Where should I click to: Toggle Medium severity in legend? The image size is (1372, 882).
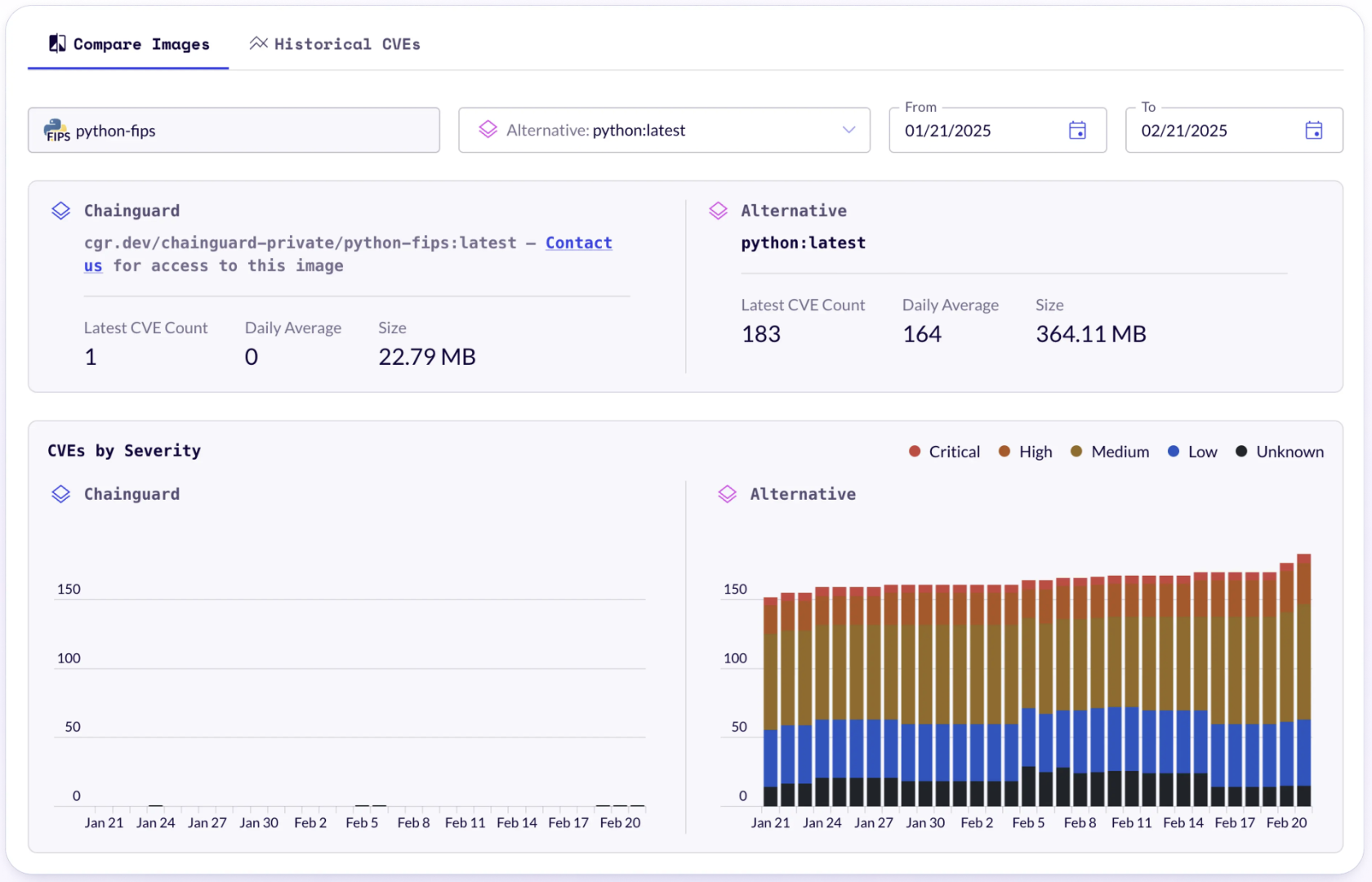(1110, 452)
